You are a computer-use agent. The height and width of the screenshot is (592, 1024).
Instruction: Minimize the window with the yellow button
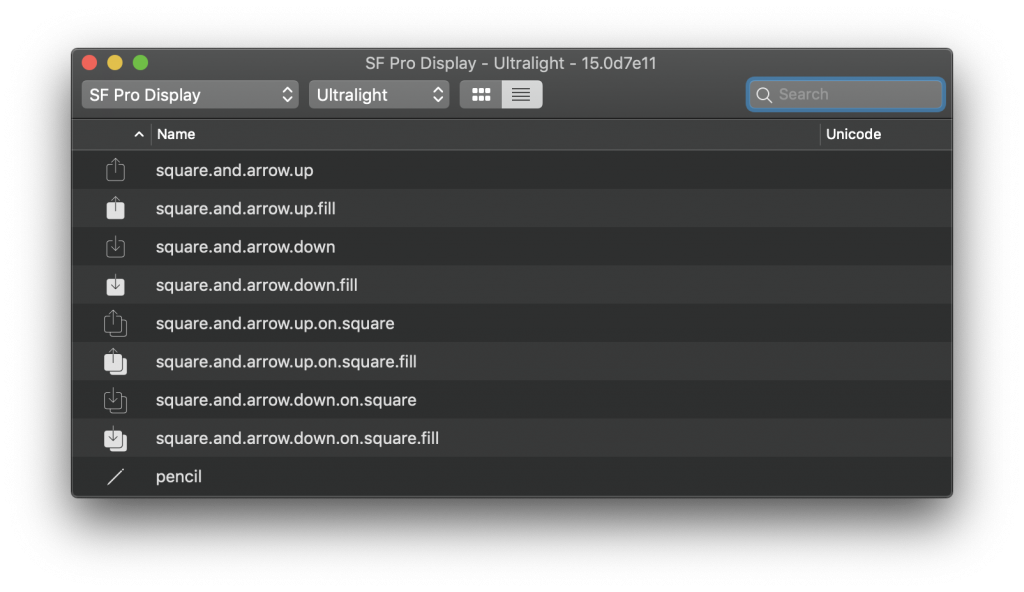[x=115, y=63]
